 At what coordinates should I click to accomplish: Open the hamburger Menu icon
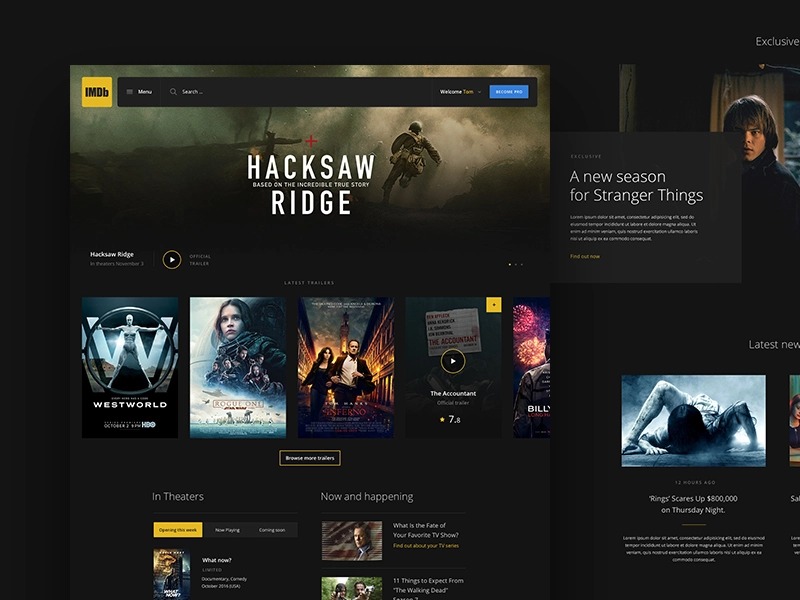click(x=129, y=92)
